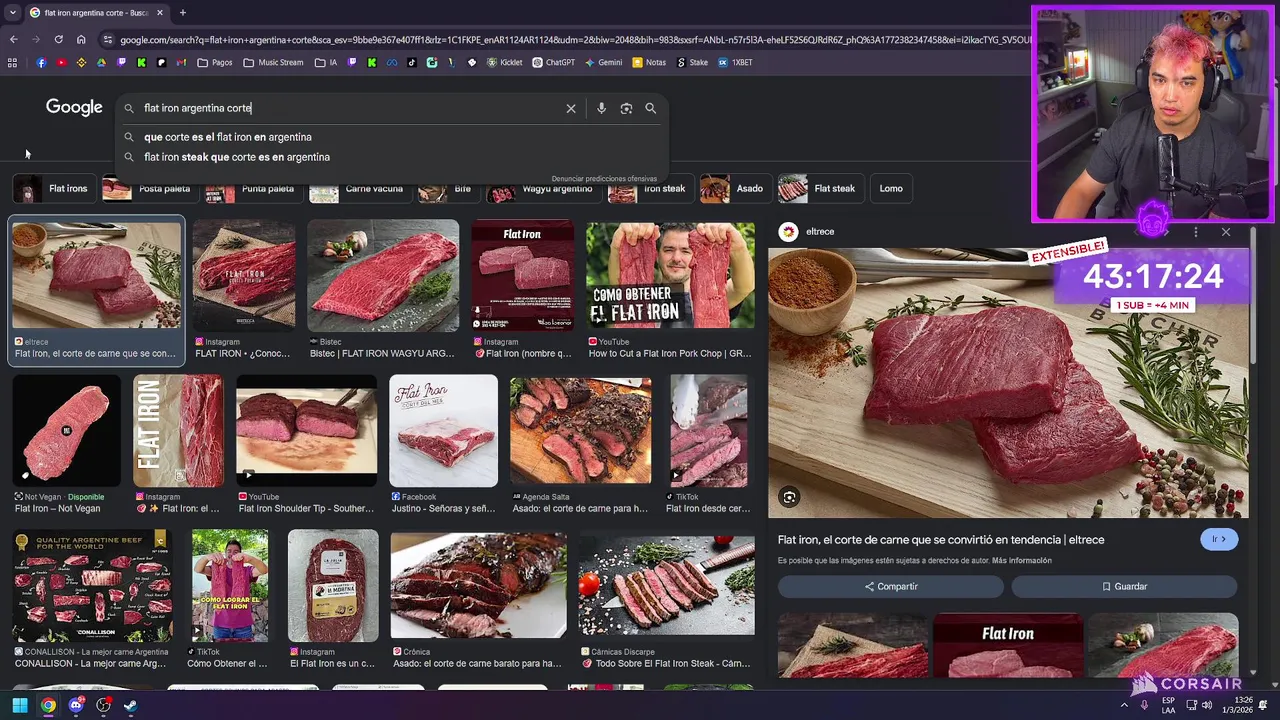This screenshot has width=1280, height=720.
Task: Open the Windows Start button
Action: 19,705
